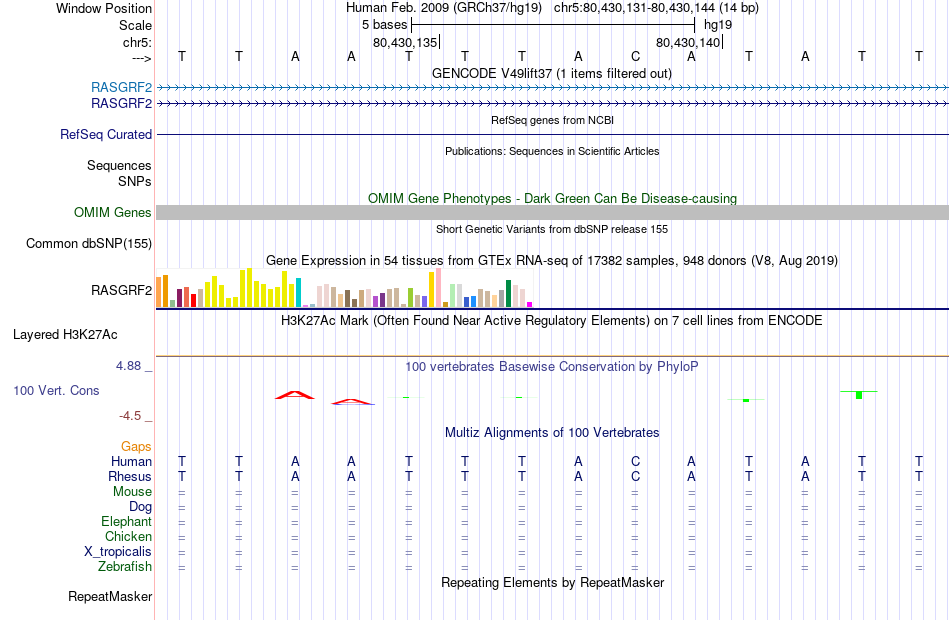950x620 pixels.
Task: Select the Rhesus species row label
Action: pyautogui.click(x=130, y=476)
